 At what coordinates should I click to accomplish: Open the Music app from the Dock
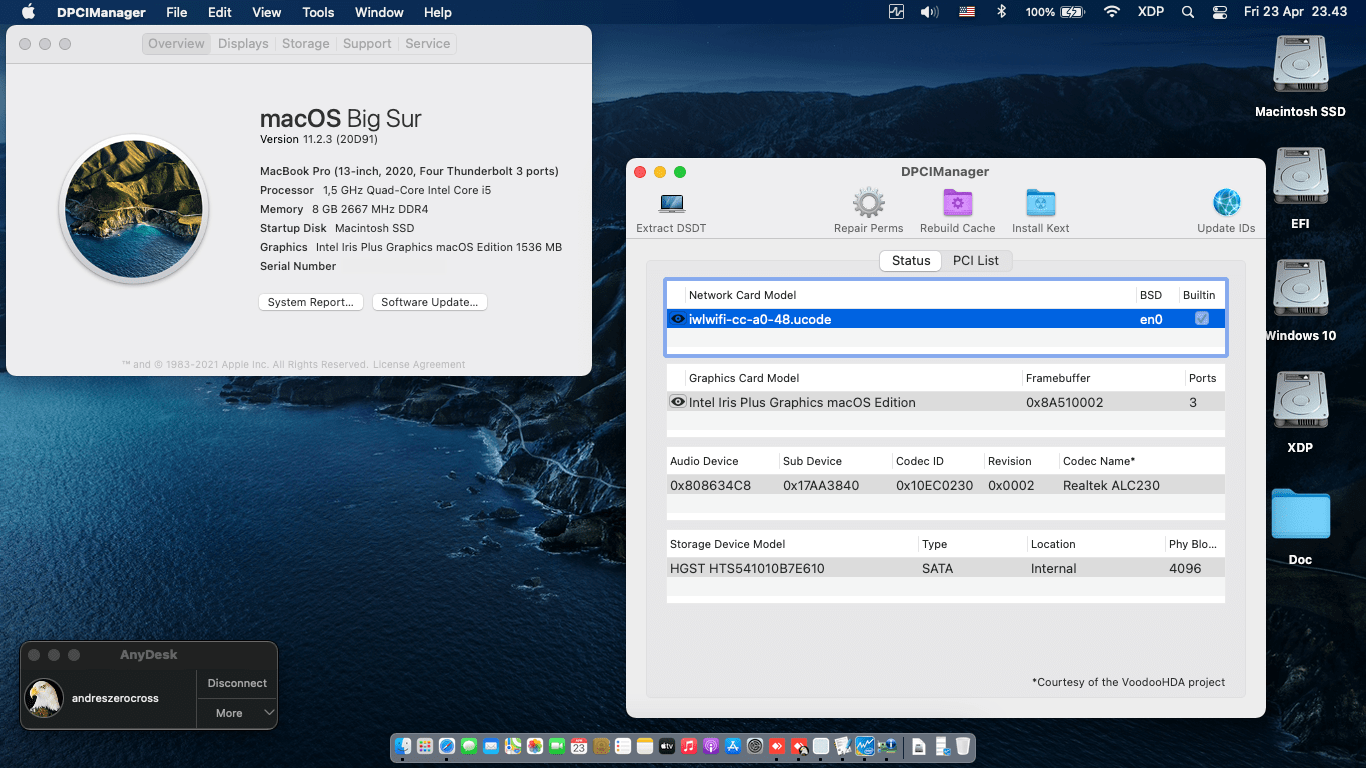click(x=689, y=746)
